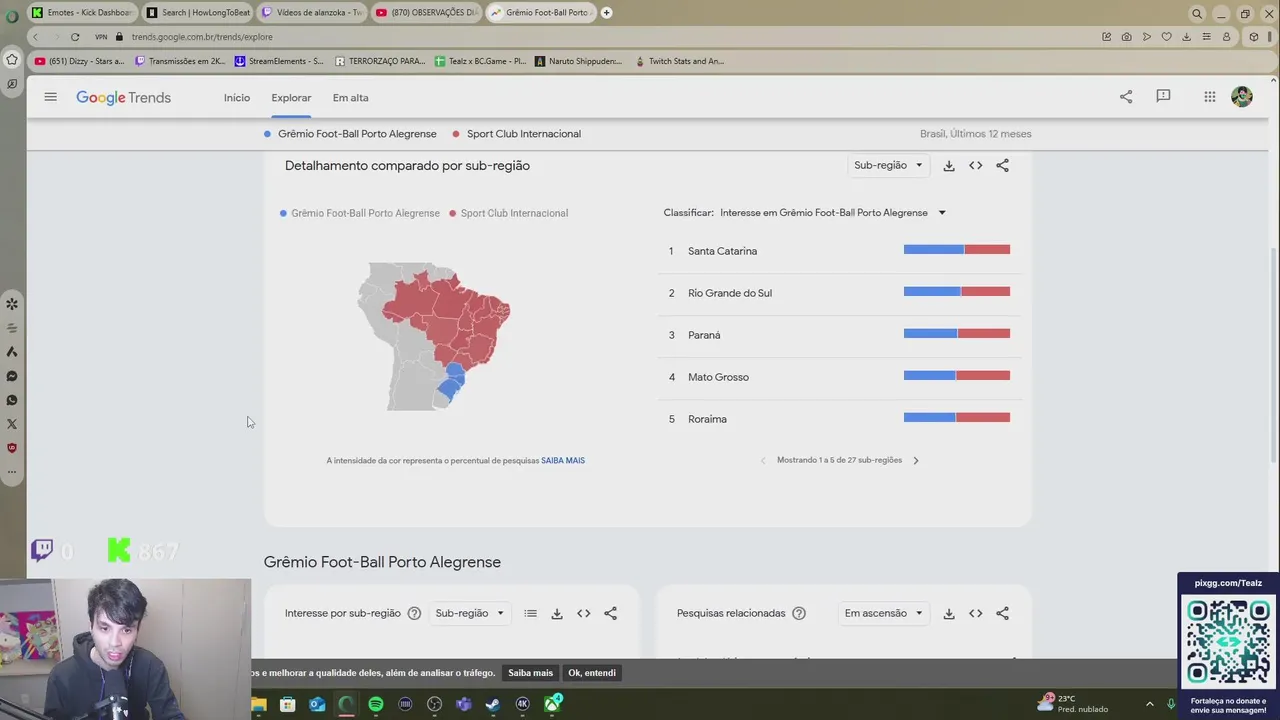Click the embed icon of compared breakdown
Viewport: 1280px width, 720px height.
975,166
